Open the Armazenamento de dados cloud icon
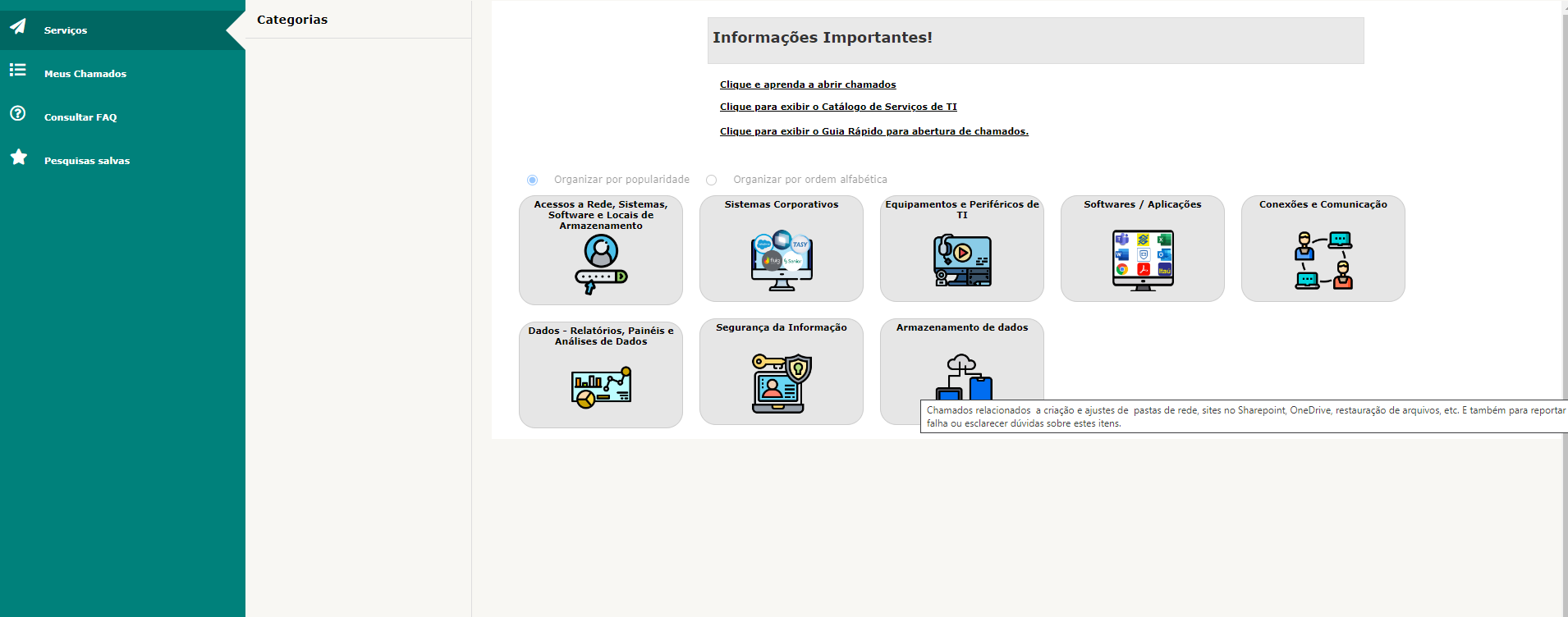1568x617 pixels. pyautogui.click(x=964, y=377)
